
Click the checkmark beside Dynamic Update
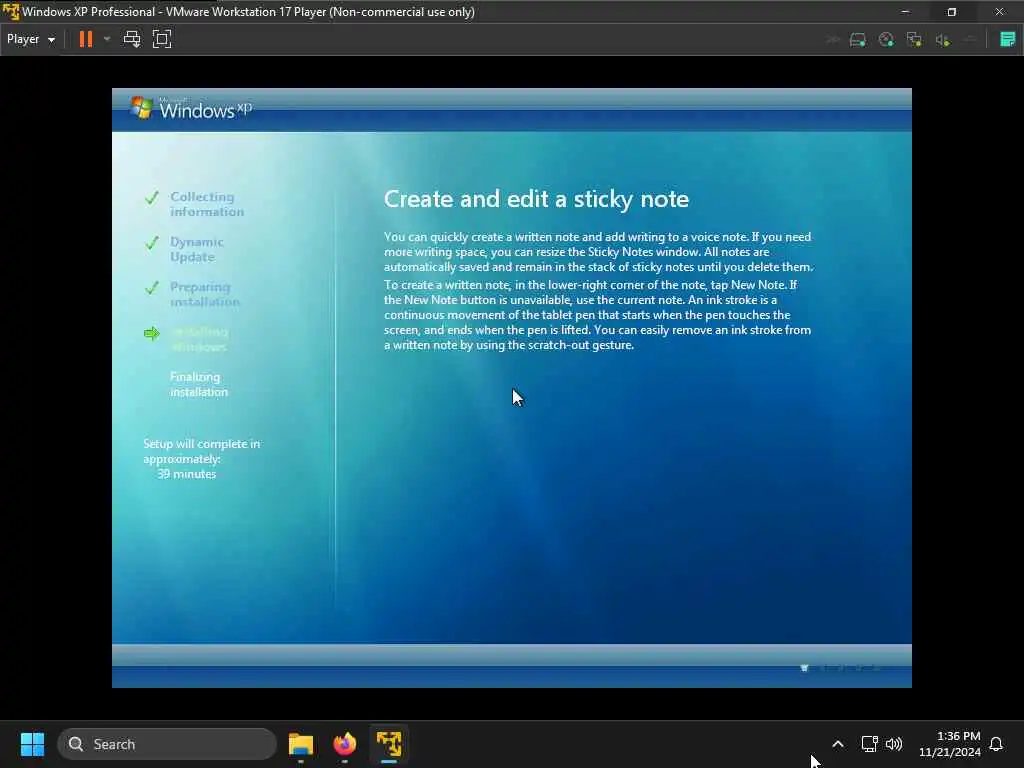tap(152, 243)
